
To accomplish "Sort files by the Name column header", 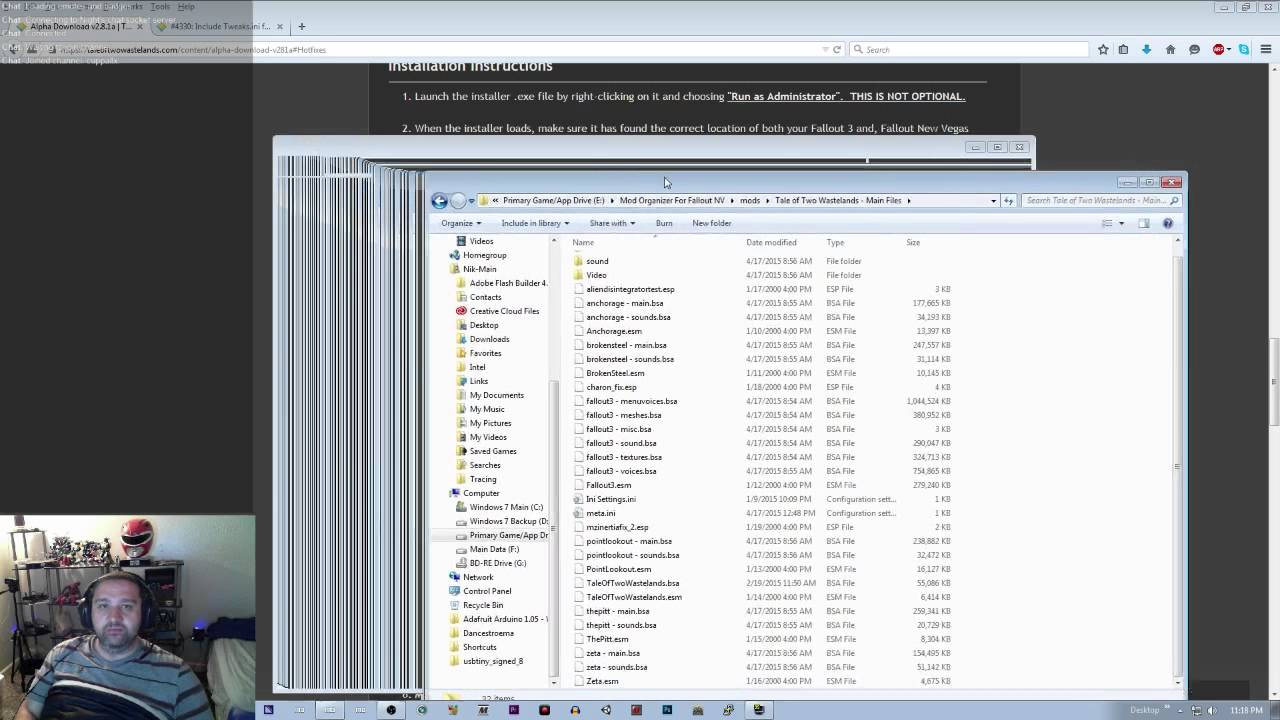I will click(583, 242).
